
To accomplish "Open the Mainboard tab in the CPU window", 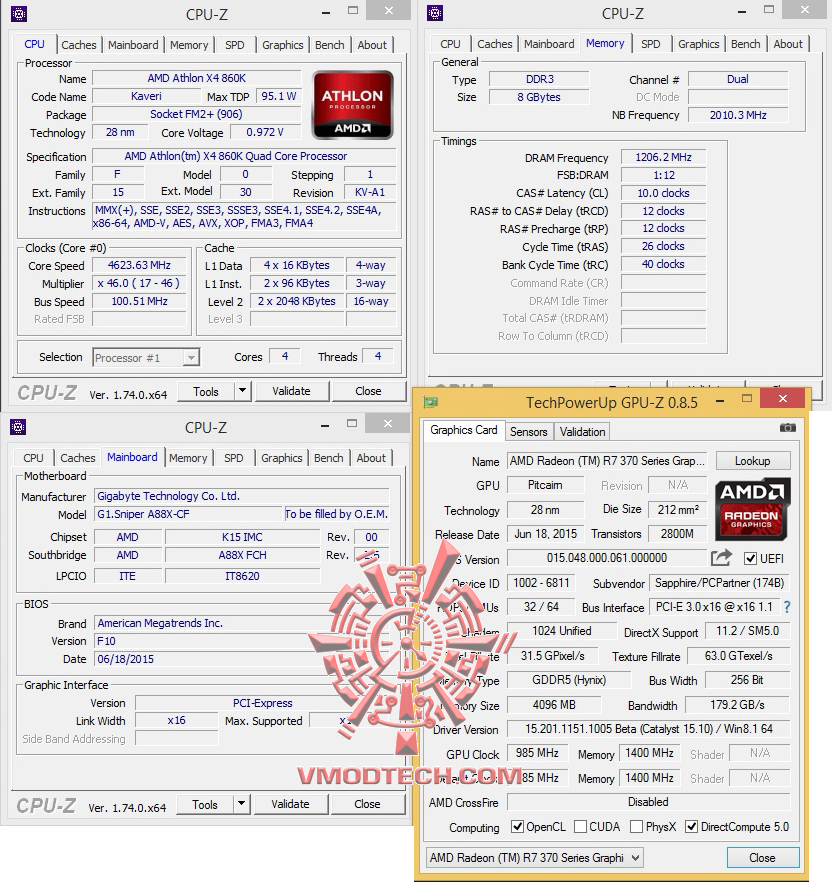I will (133, 45).
